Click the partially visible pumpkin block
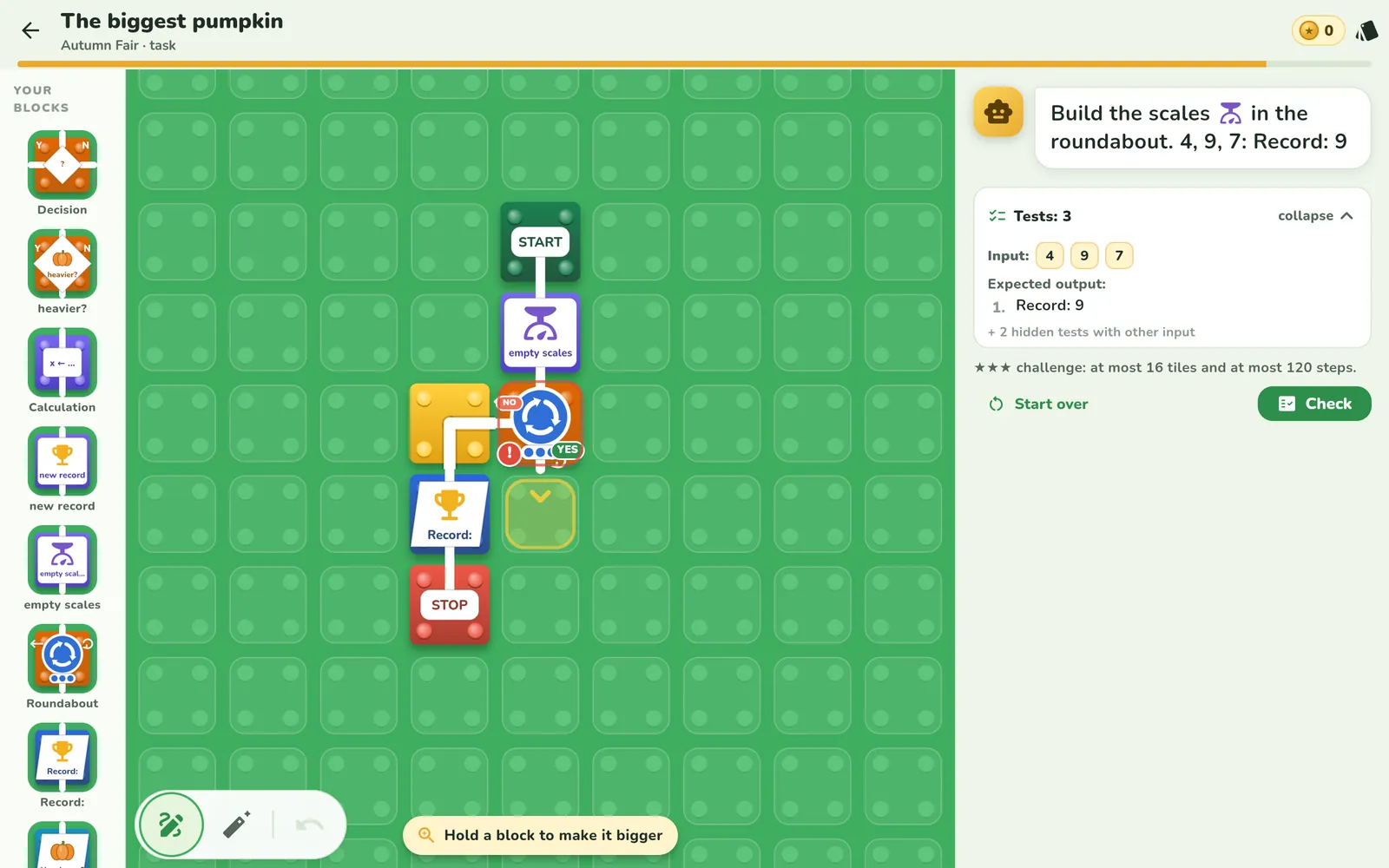This screenshot has height=868, width=1389. [x=62, y=845]
